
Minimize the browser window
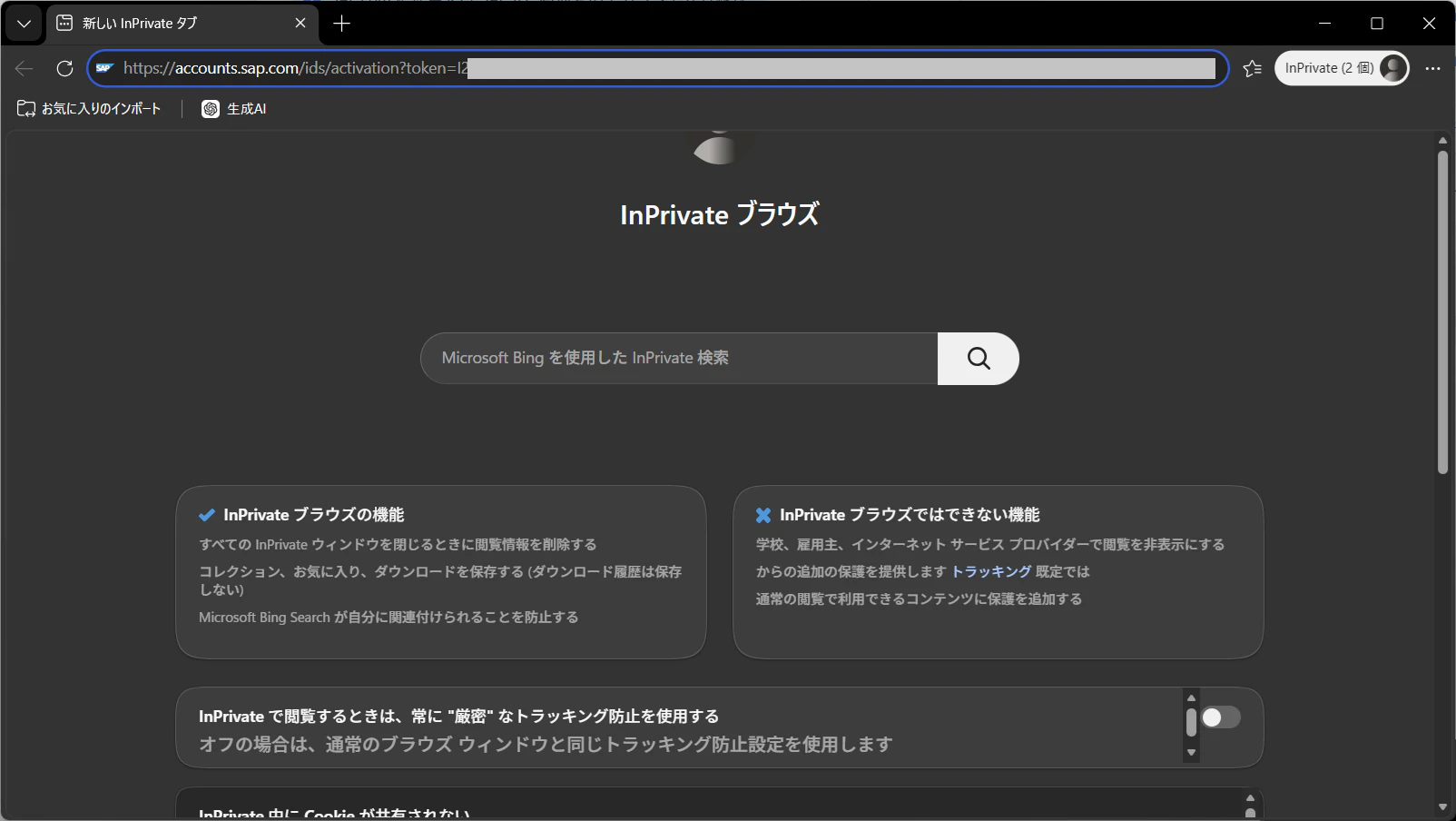coord(1324,24)
